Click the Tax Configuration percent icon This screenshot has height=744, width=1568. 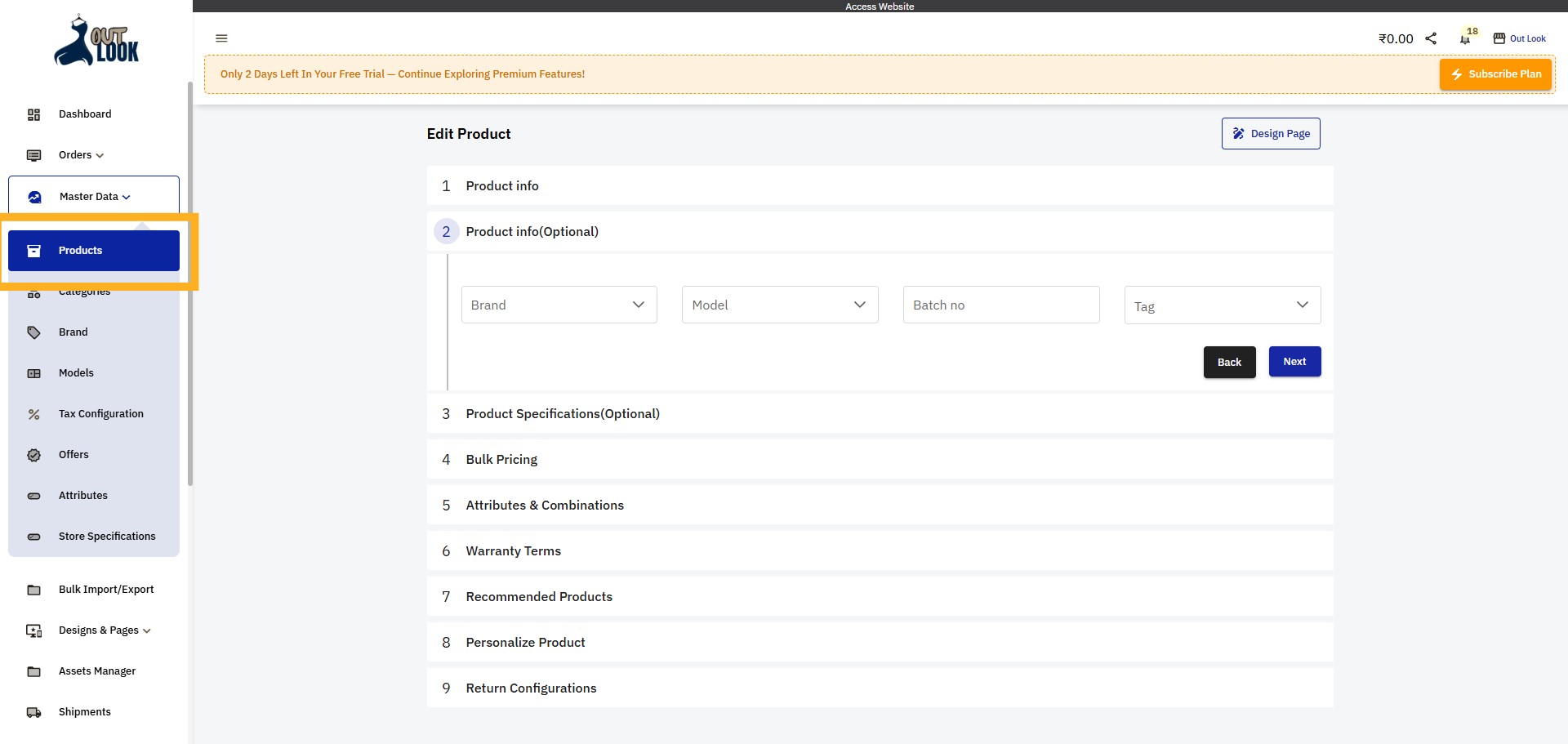[x=33, y=414]
